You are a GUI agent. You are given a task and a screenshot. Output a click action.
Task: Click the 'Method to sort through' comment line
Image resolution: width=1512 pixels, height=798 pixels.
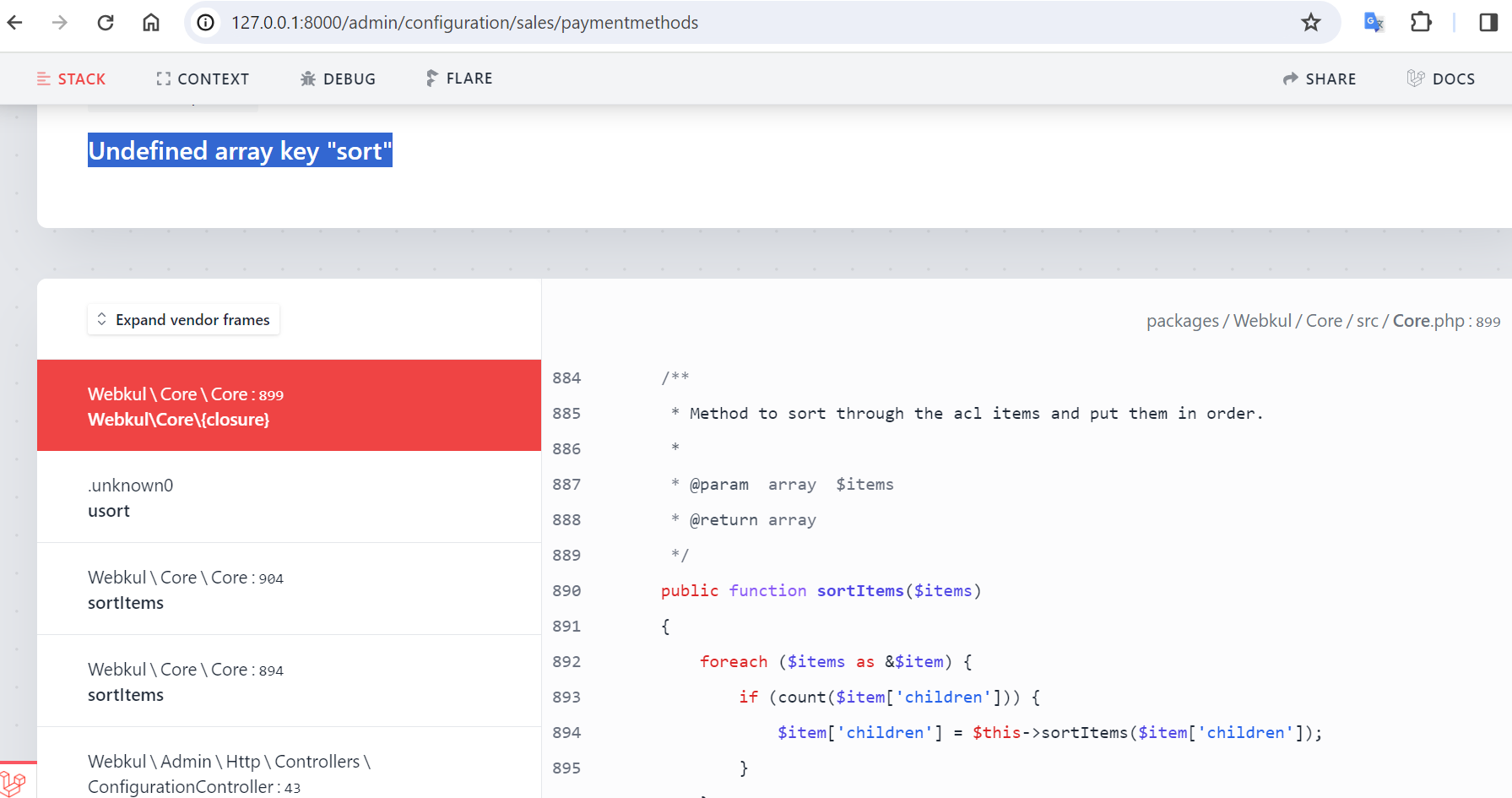pos(967,414)
